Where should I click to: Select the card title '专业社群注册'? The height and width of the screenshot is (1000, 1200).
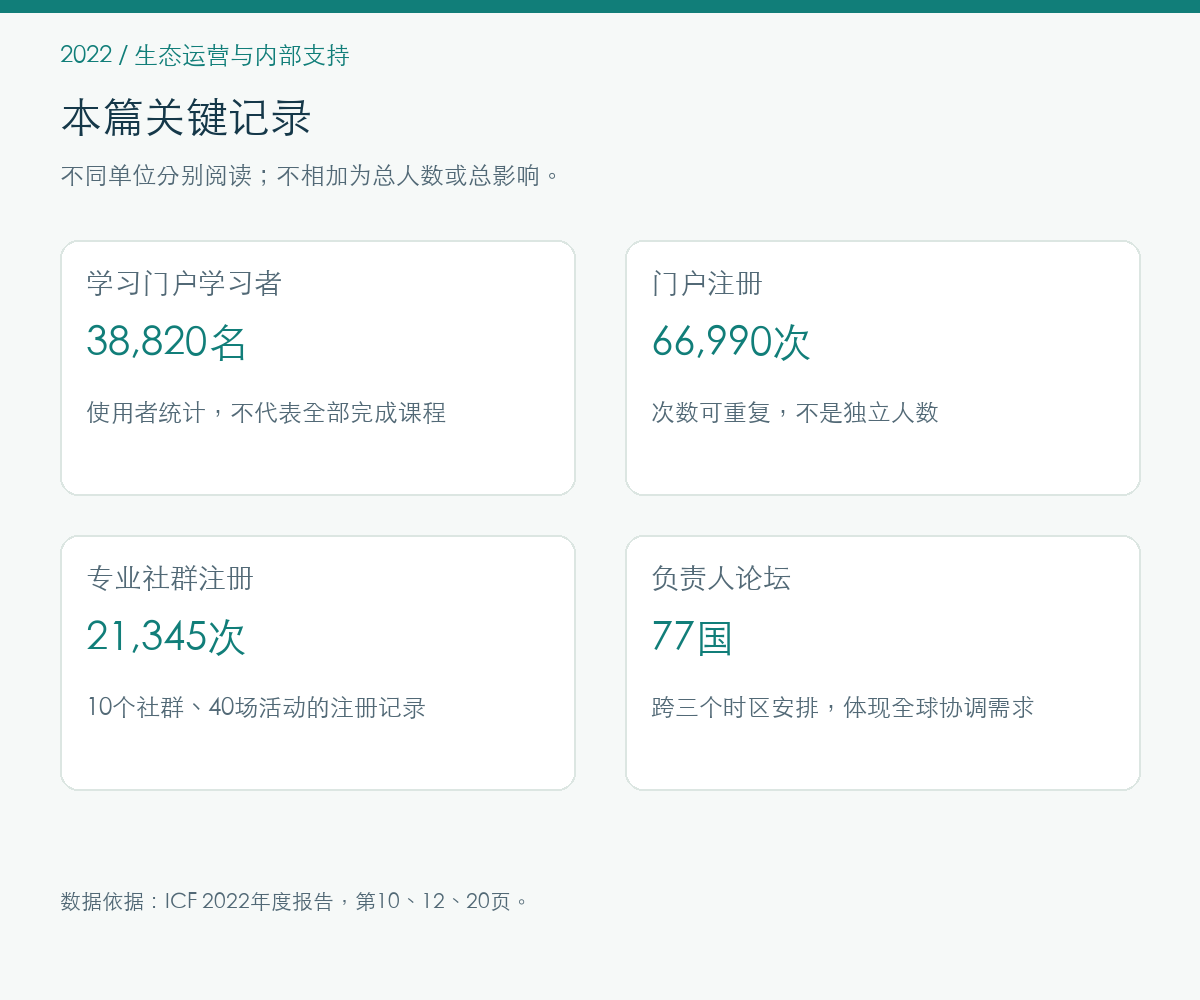click(170, 579)
